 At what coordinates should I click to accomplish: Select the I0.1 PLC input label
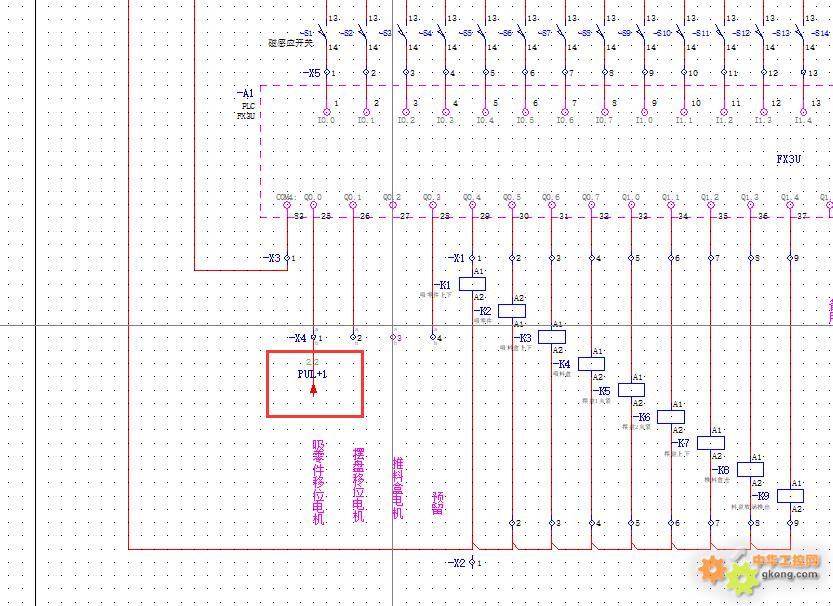coord(366,121)
